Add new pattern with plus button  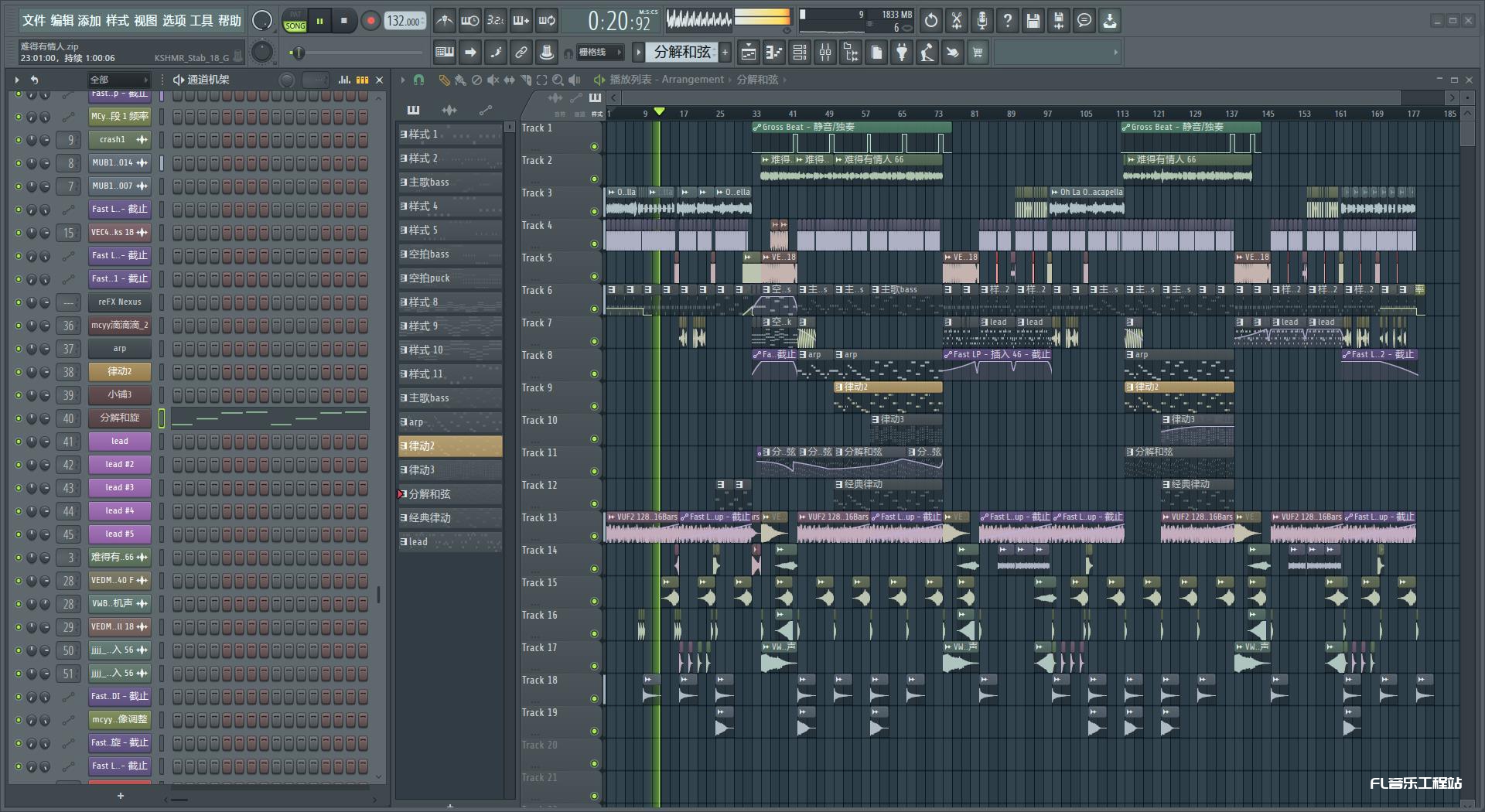click(725, 53)
